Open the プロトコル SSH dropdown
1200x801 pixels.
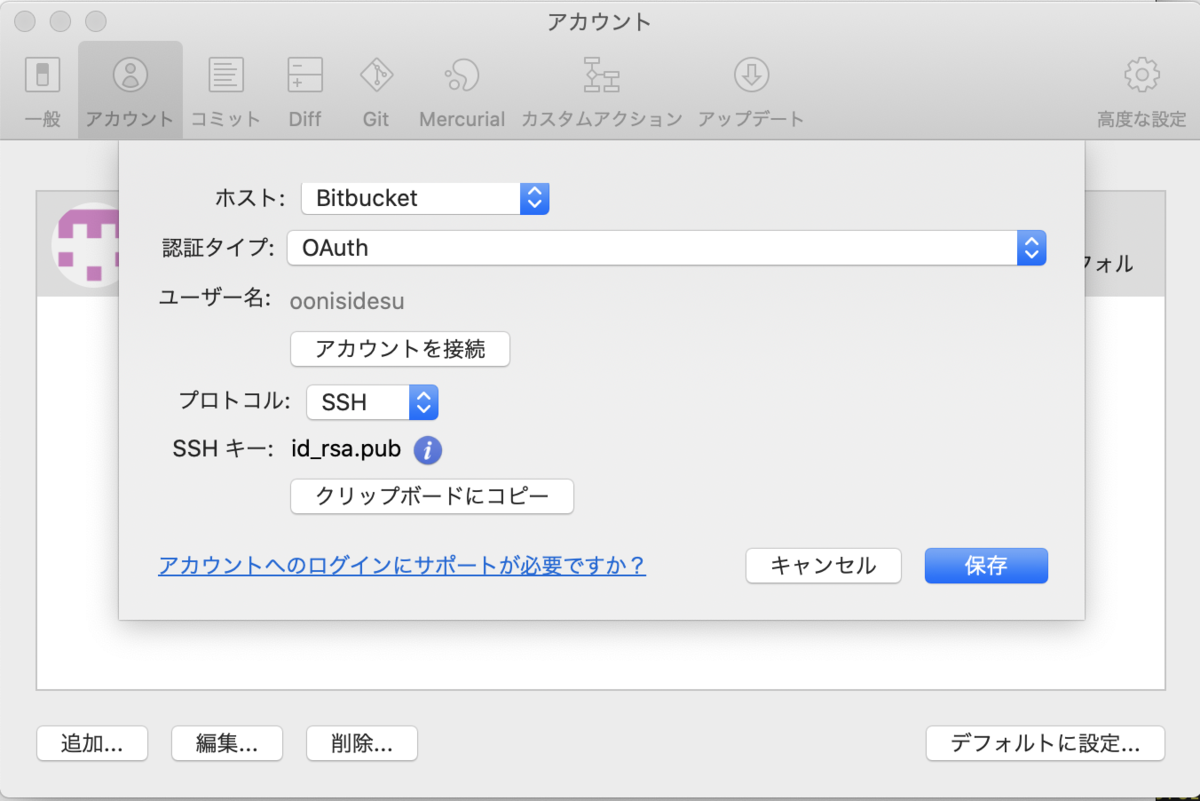point(372,402)
